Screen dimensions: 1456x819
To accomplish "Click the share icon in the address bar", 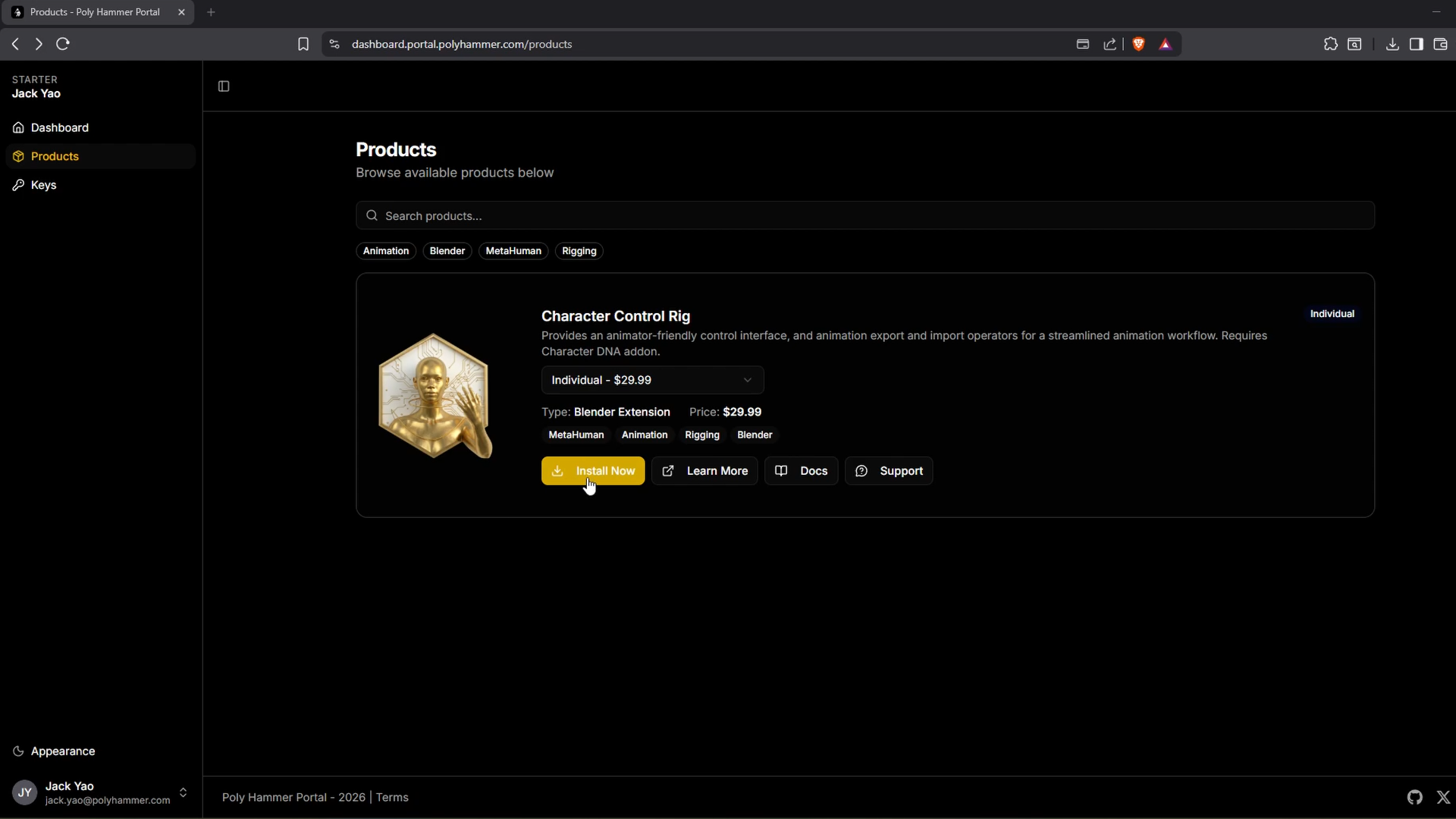I will 1109,44.
